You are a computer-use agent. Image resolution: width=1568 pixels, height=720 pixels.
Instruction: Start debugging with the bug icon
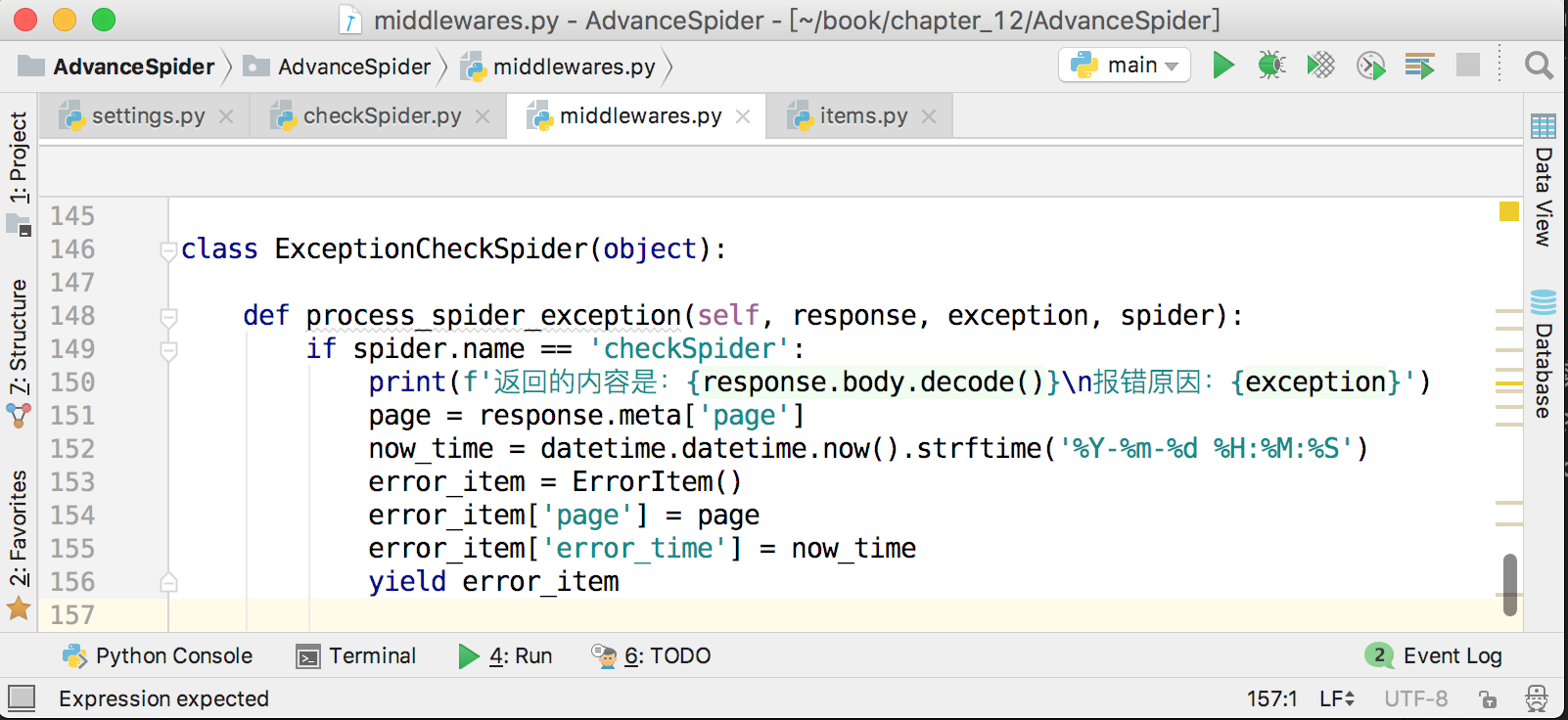(1271, 66)
